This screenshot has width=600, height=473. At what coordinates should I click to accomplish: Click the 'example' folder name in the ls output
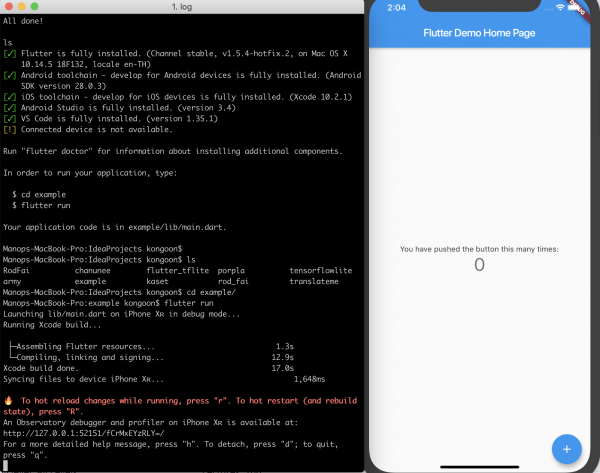tap(90, 282)
